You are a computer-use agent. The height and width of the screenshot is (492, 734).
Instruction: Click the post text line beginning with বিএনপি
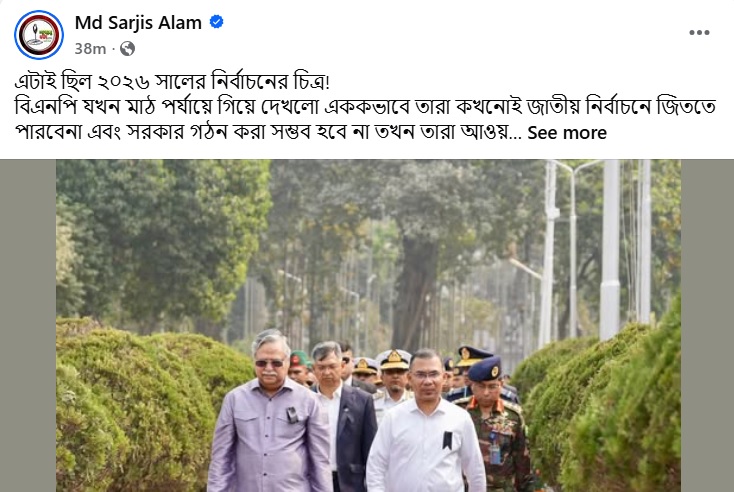pyautogui.click(x=365, y=107)
